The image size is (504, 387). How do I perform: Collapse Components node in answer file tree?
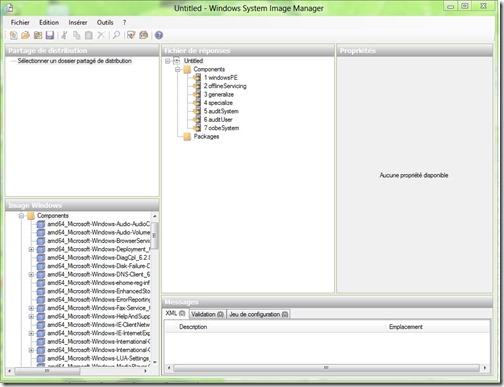click(x=178, y=69)
